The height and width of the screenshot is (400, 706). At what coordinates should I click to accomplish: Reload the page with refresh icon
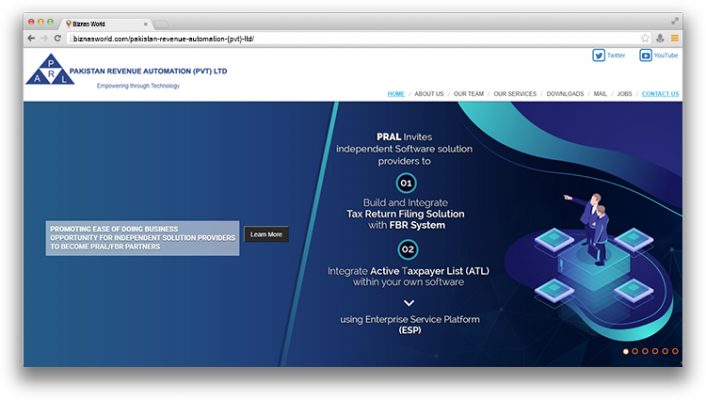click(x=57, y=38)
